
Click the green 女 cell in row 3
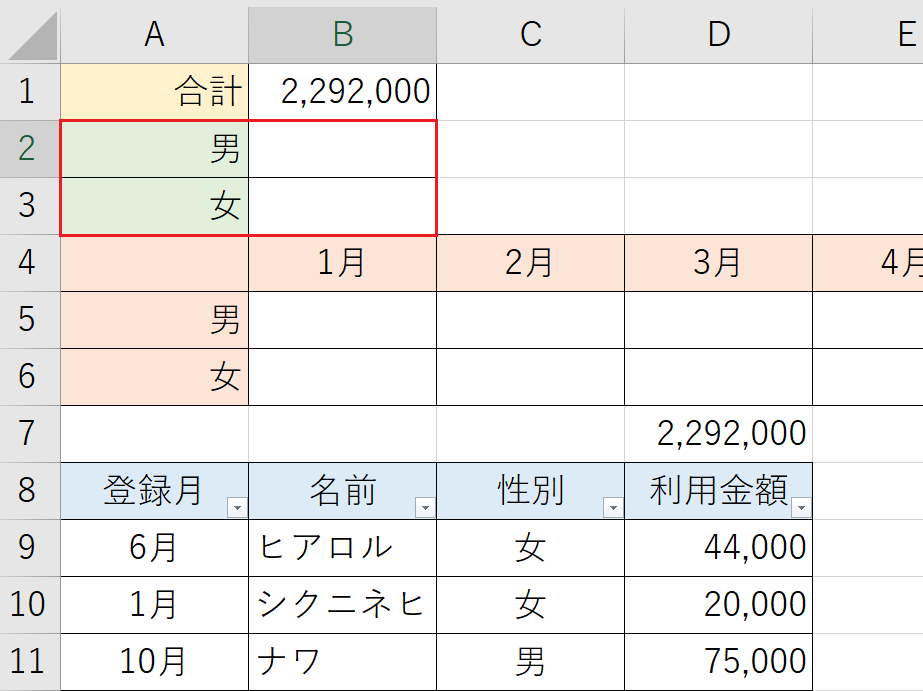tap(154, 206)
